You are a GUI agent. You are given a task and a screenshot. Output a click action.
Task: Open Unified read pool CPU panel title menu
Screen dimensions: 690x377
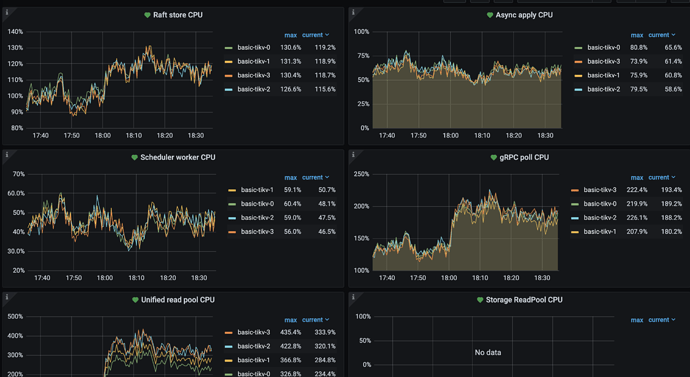pyautogui.click(x=178, y=300)
